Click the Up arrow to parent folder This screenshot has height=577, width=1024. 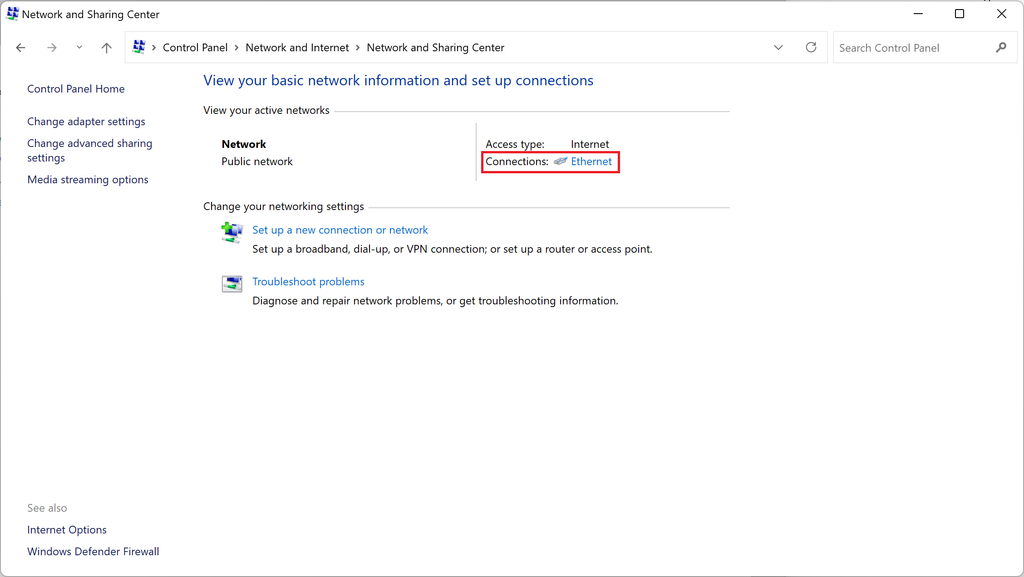pyautogui.click(x=107, y=48)
